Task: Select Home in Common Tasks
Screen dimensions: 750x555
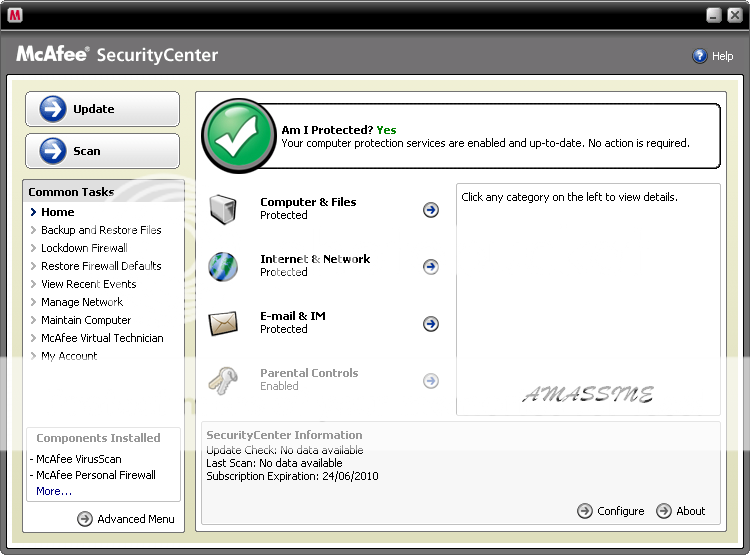Action: point(57,212)
